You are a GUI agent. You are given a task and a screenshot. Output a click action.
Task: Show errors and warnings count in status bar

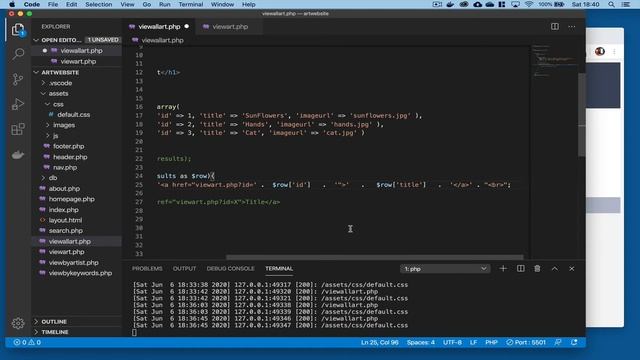click(x=27, y=342)
